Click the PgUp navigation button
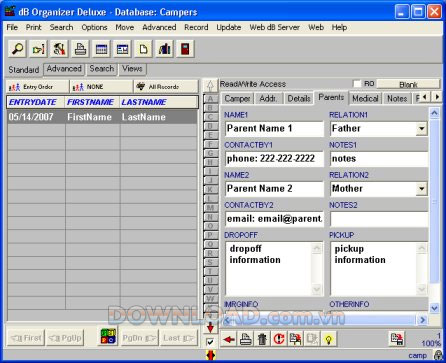Image resolution: width=446 pixels, height=363 pixels. [x=65, y=338]
